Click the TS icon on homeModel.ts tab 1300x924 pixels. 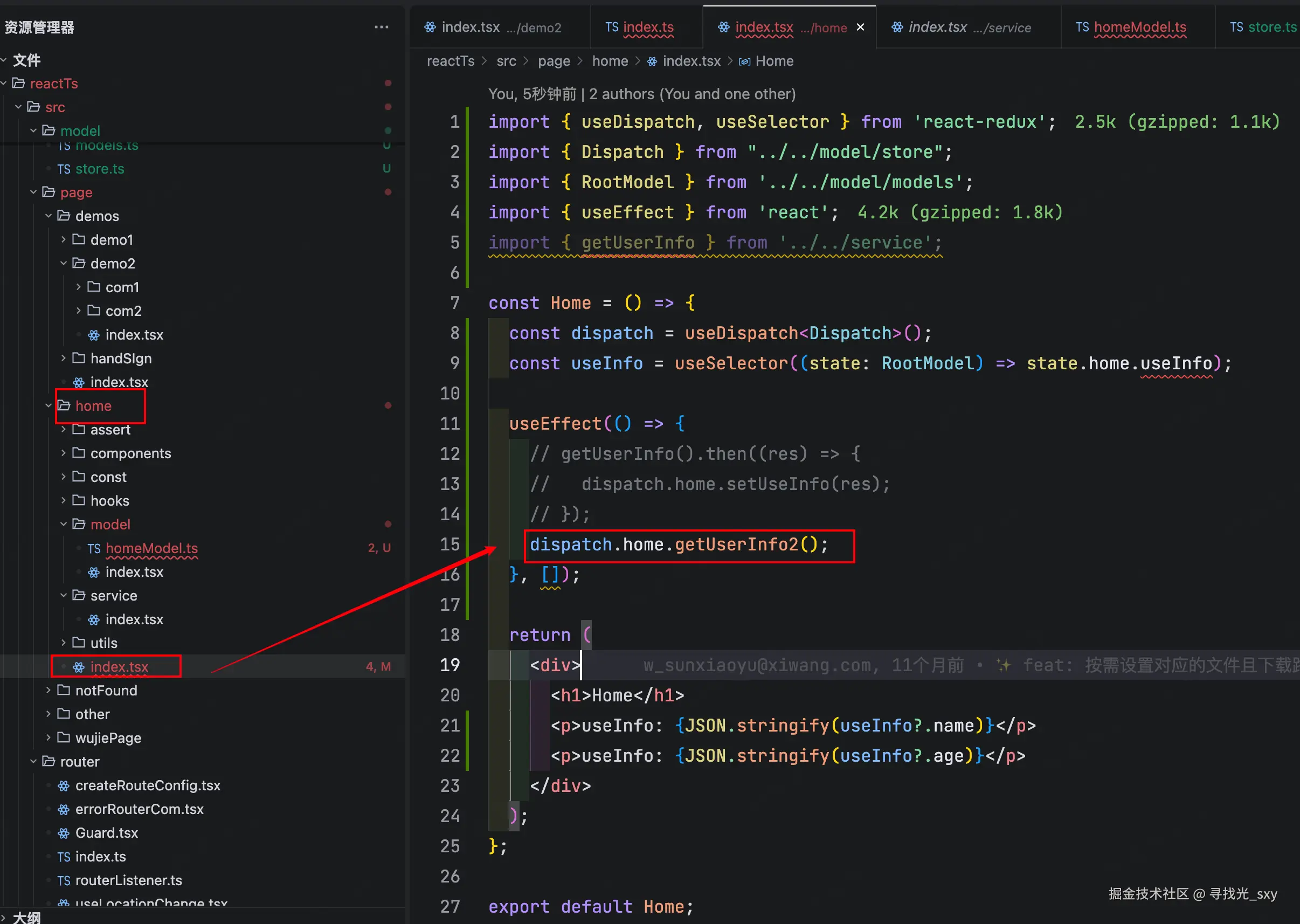click(1082, 27)
